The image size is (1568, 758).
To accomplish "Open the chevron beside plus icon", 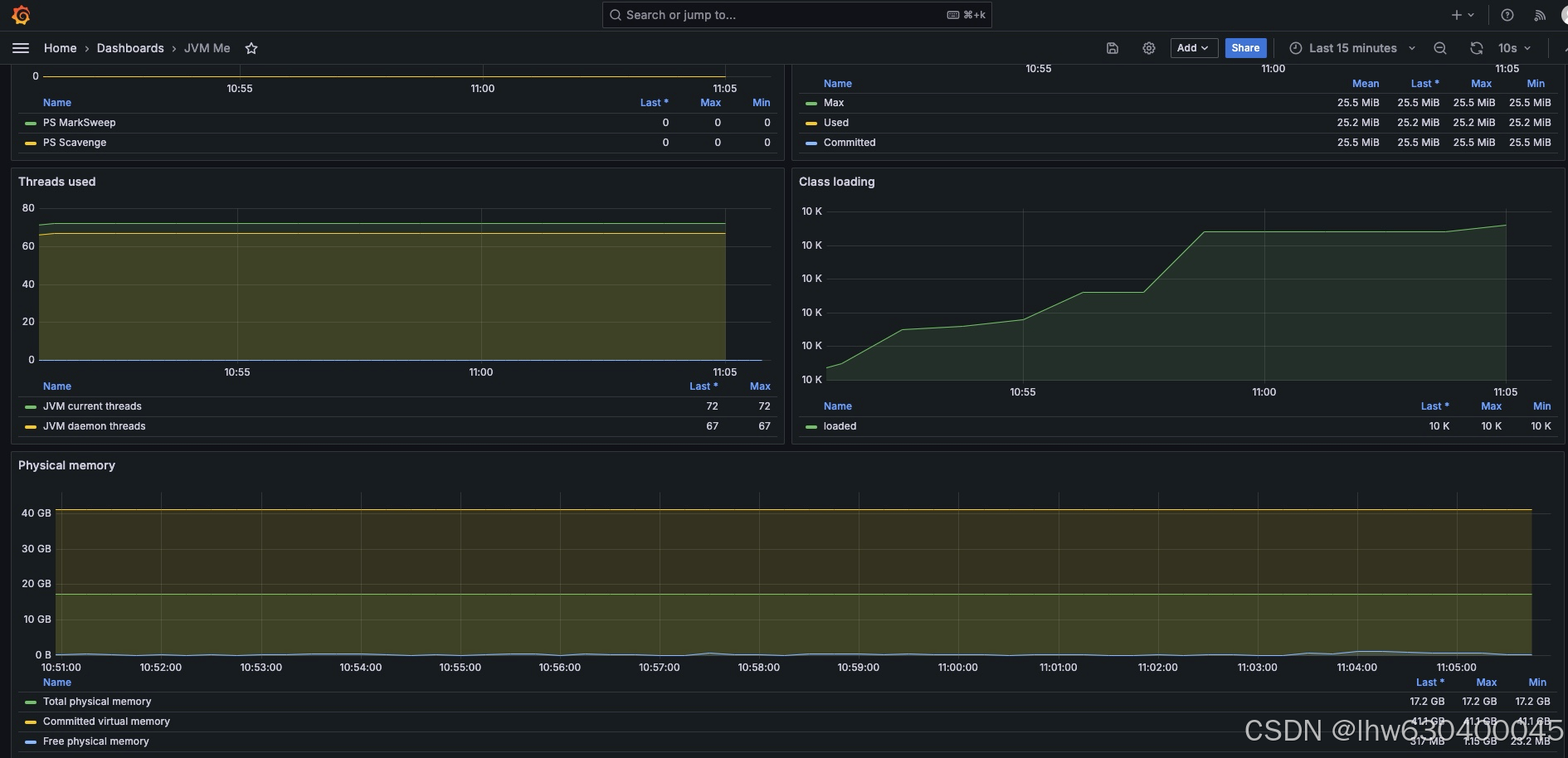I will [1471, 15].
